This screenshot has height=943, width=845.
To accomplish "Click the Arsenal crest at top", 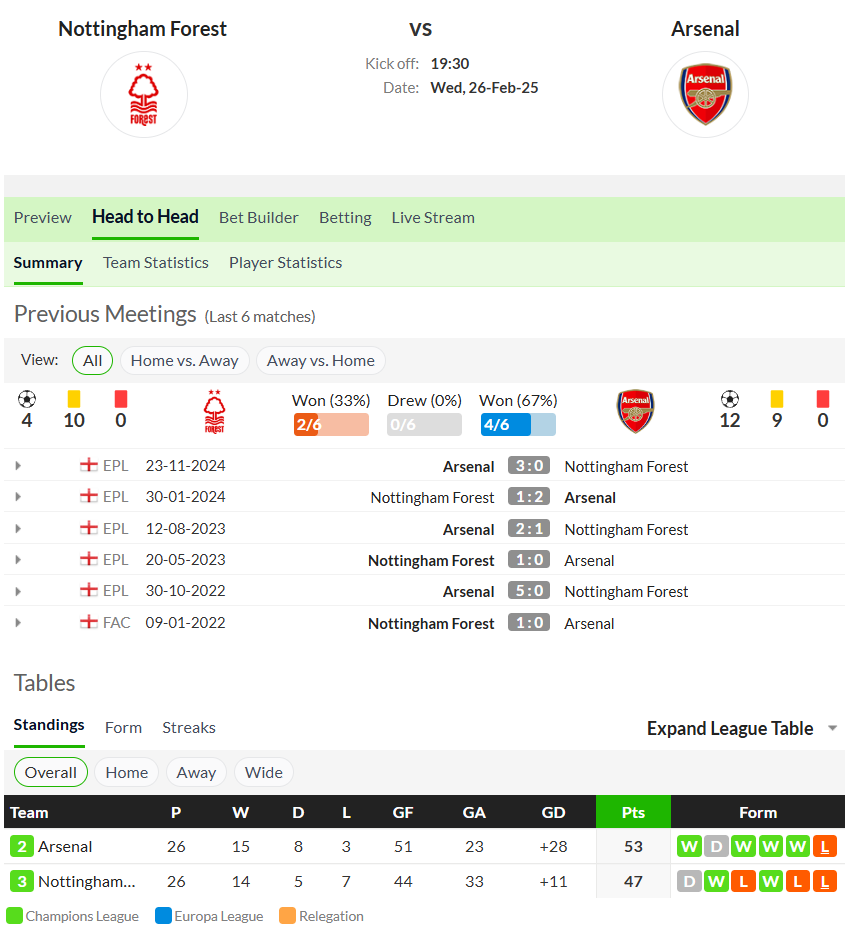I will pyautogui.click(x=705, y=94).
